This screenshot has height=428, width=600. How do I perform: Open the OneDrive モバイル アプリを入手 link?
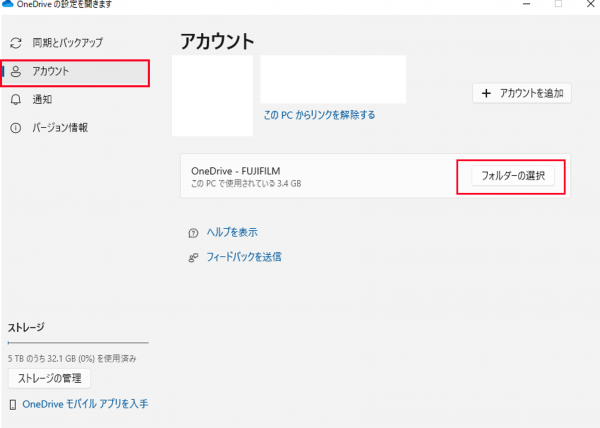[x=85, y=404]
